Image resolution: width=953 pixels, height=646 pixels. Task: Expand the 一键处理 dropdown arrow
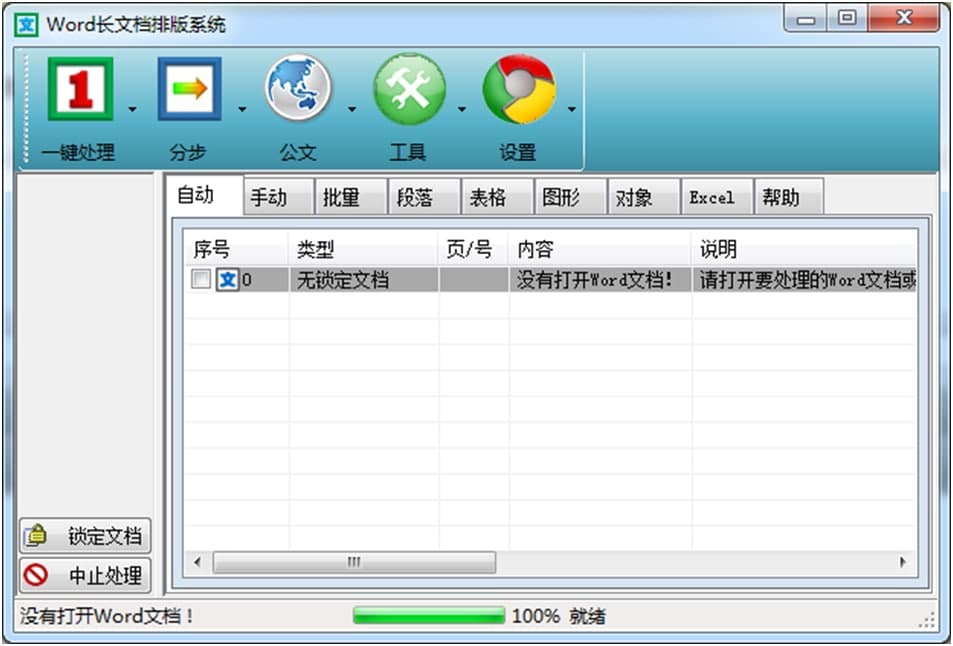pyautogui.click(x=132, y=109)
